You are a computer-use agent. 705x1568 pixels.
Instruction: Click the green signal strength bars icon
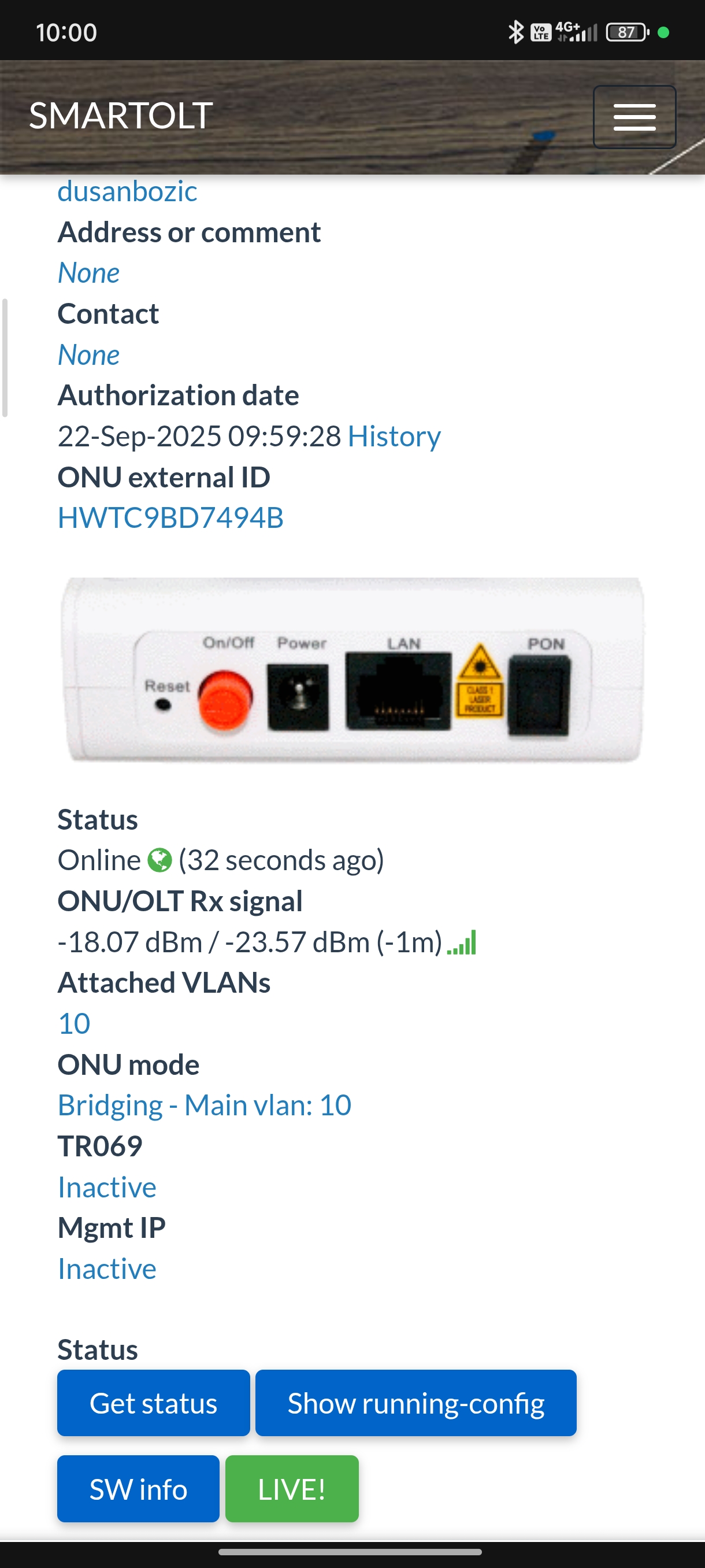point(462,942)
